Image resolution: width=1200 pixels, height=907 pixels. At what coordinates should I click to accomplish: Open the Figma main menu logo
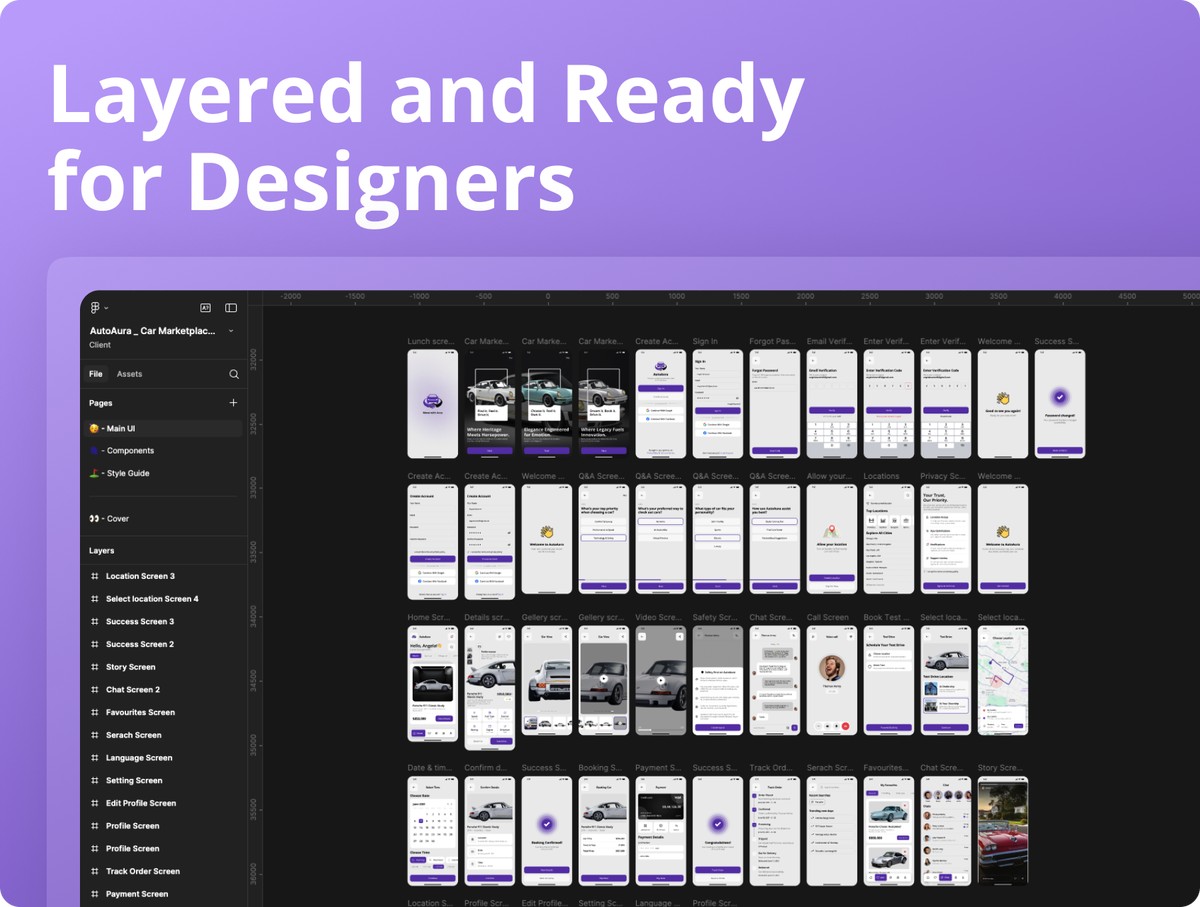click(x=95, y=308)
